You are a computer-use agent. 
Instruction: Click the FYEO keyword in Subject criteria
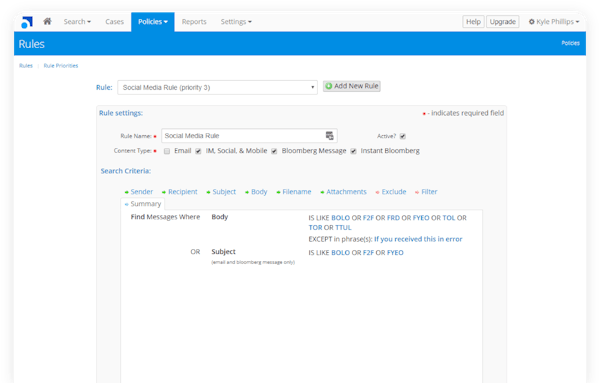pyautogui.click(x=395, y=253)
